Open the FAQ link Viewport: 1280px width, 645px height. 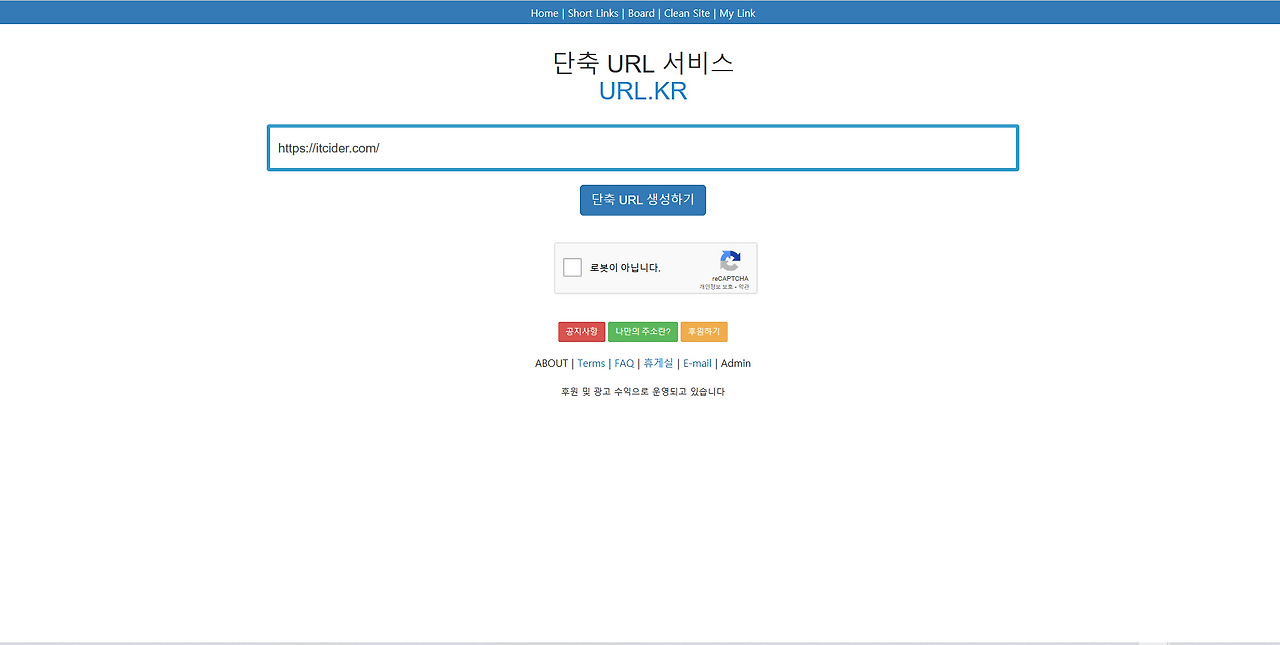pyautogui.click(x=624, y=363)
